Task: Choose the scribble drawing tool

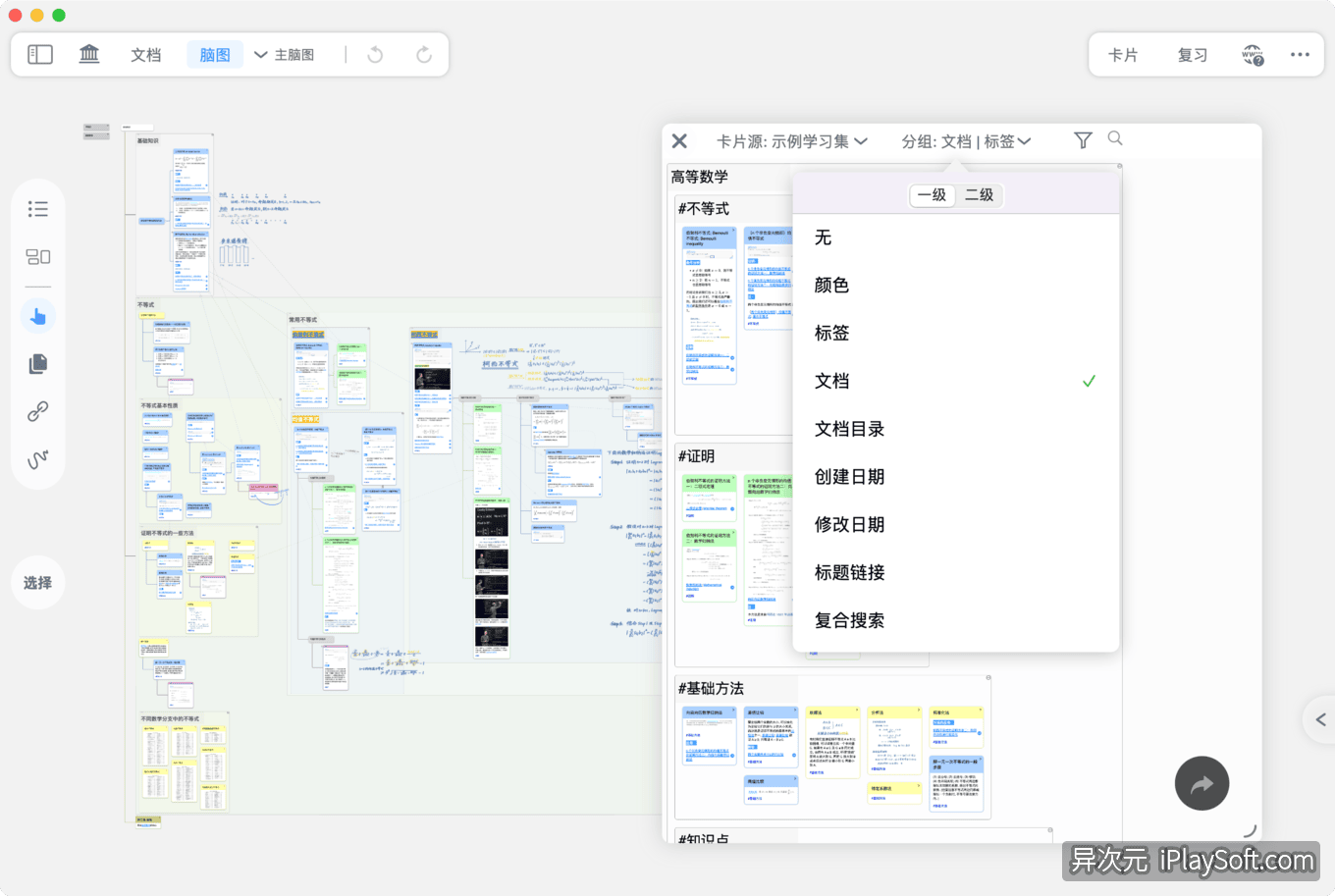Action: pos(37,458)
